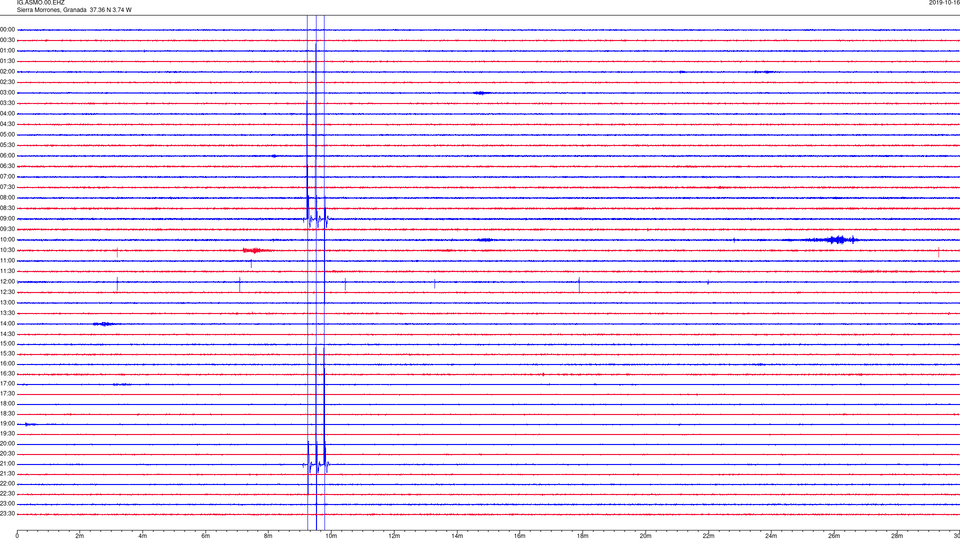Image resolution: width=960 pixels, height=540 pixels.
Task: Select the 22:00 row label
Action: tap(7, 484)
